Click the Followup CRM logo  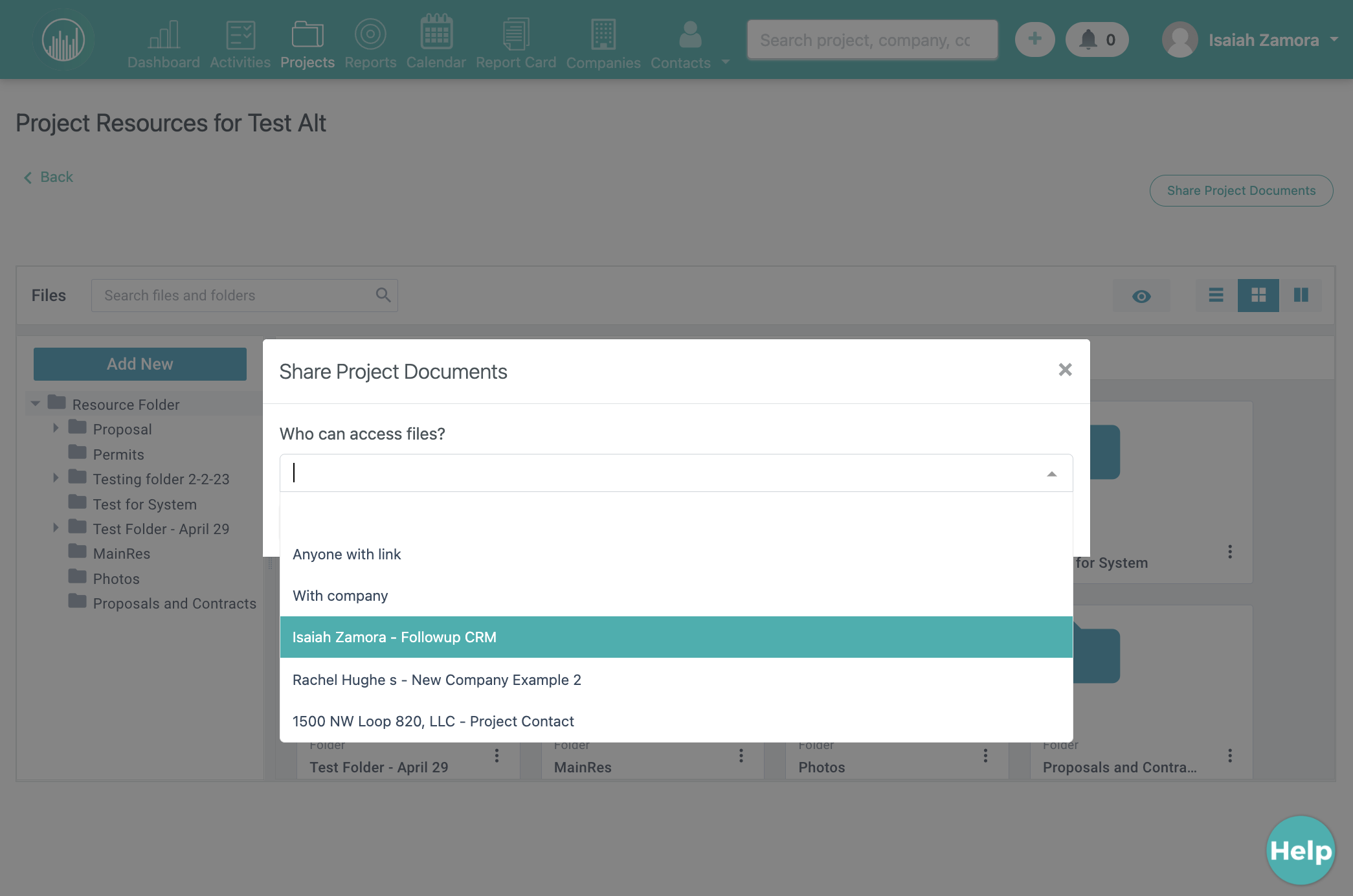click(63, 40)
